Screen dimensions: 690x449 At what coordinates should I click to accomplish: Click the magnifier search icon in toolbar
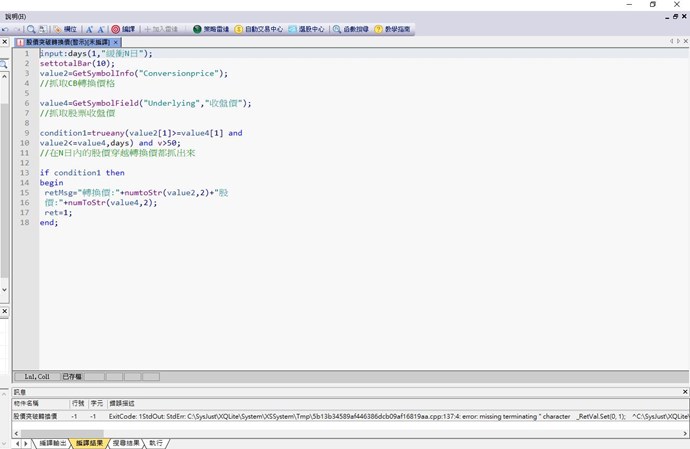click(x=31, y=30)
